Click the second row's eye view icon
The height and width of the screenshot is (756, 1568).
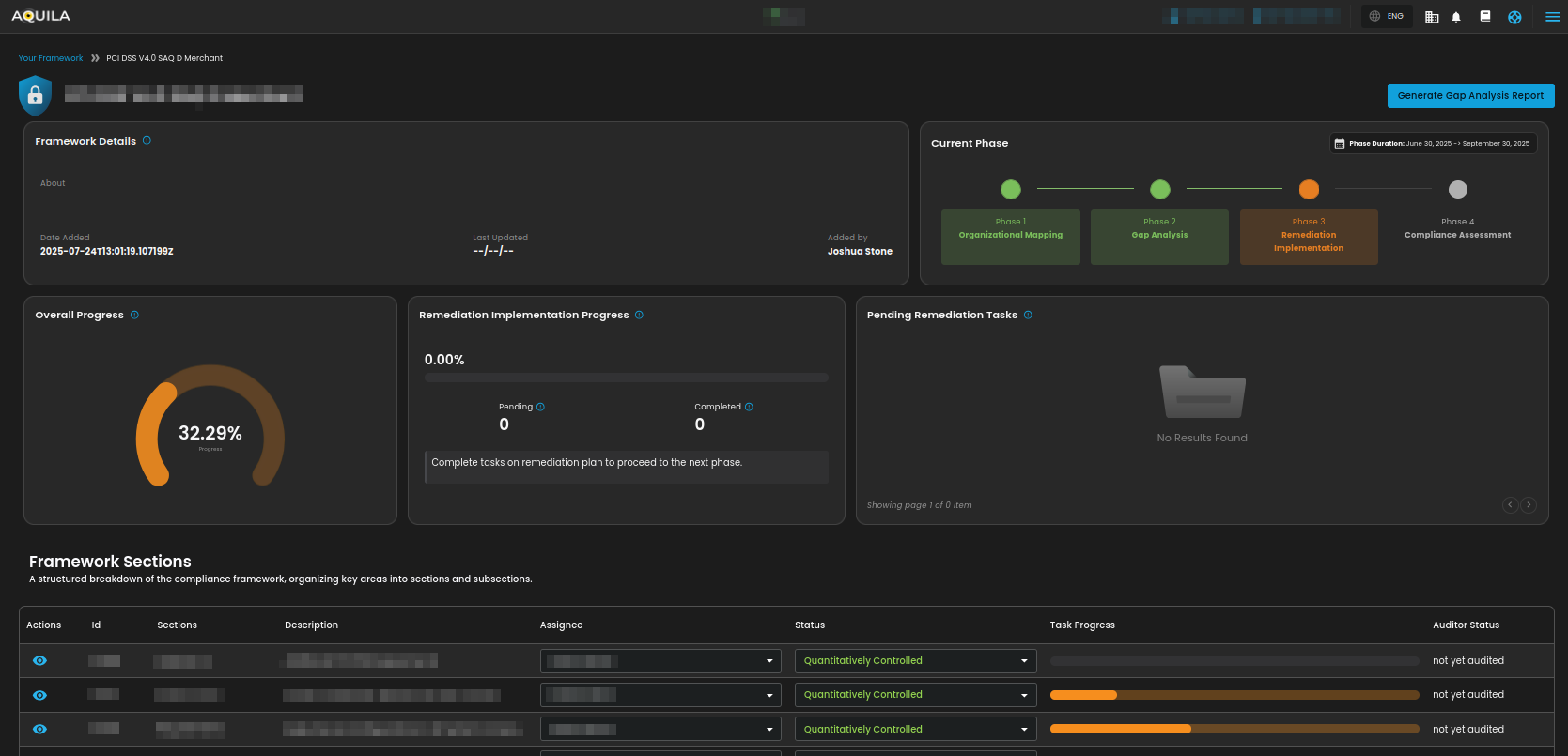tap(39, 695)
